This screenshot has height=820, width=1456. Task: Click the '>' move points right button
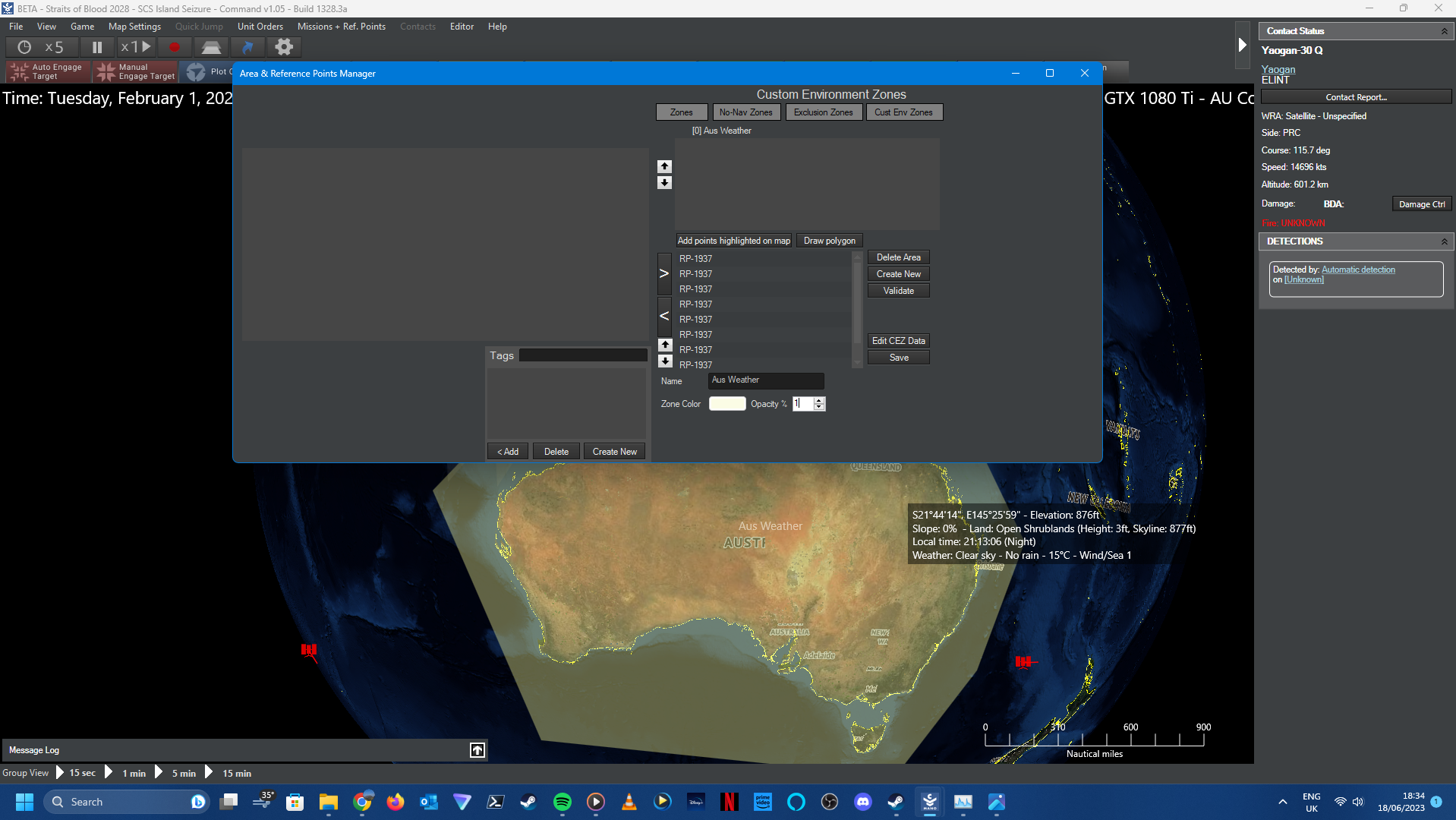664,273
